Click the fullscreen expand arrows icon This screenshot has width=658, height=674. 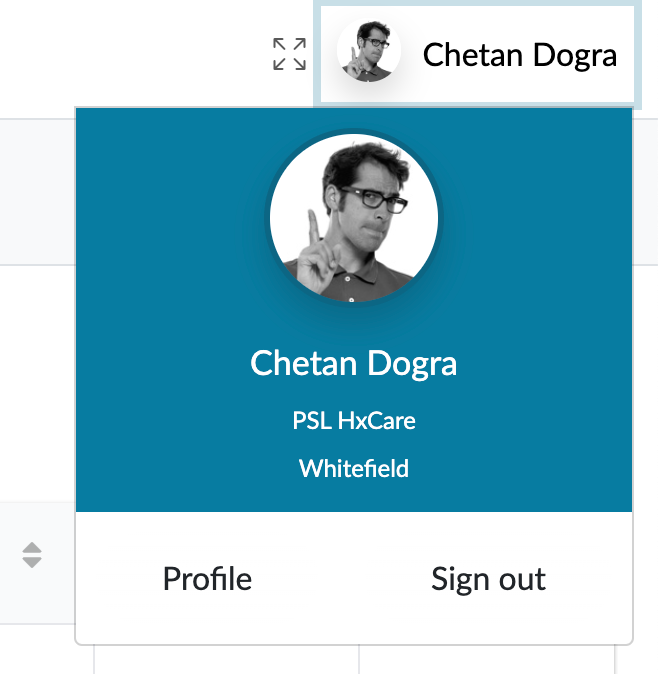(289, 54)
